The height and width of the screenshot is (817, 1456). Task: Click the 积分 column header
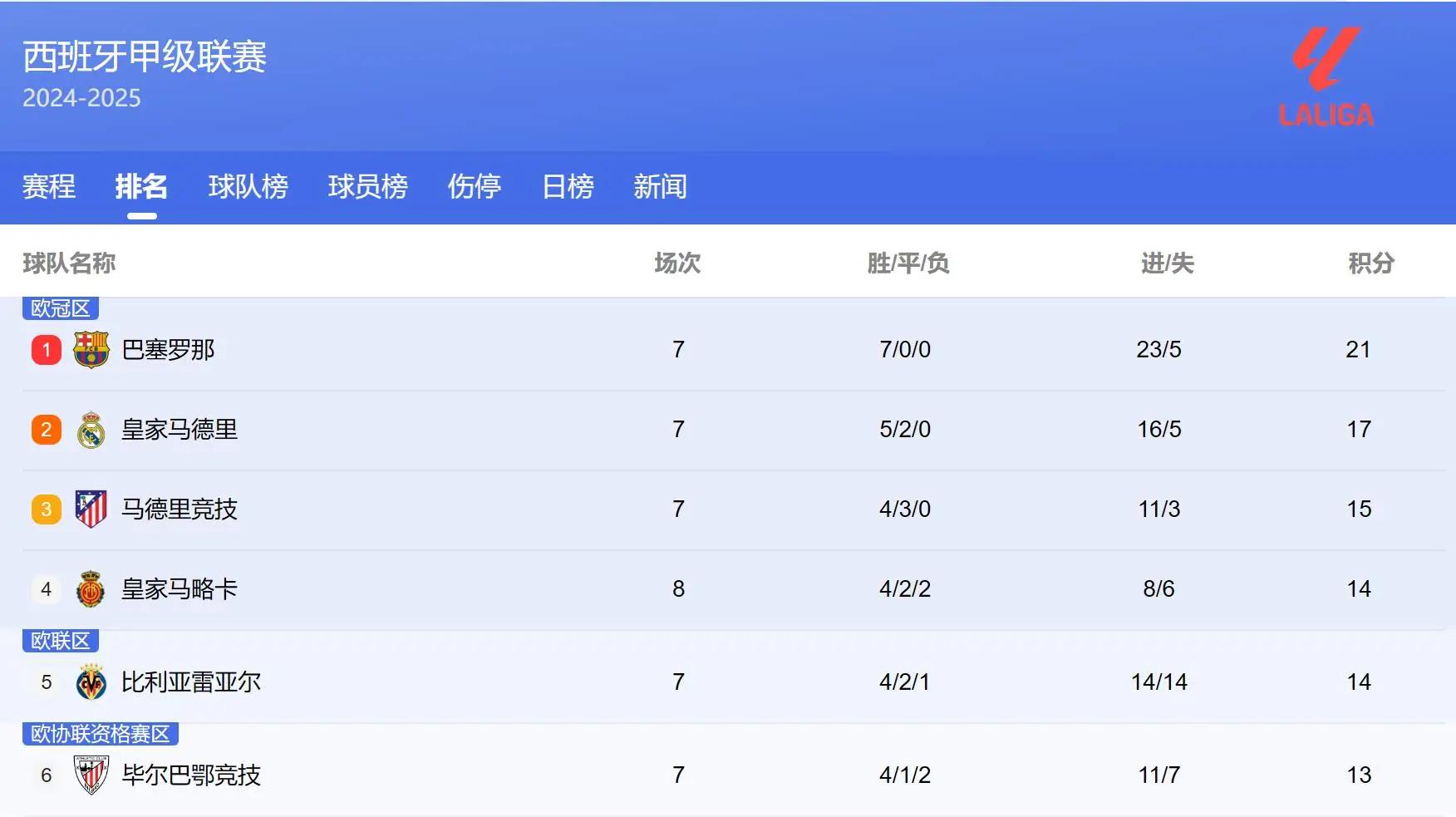[x=1370, y=263]
